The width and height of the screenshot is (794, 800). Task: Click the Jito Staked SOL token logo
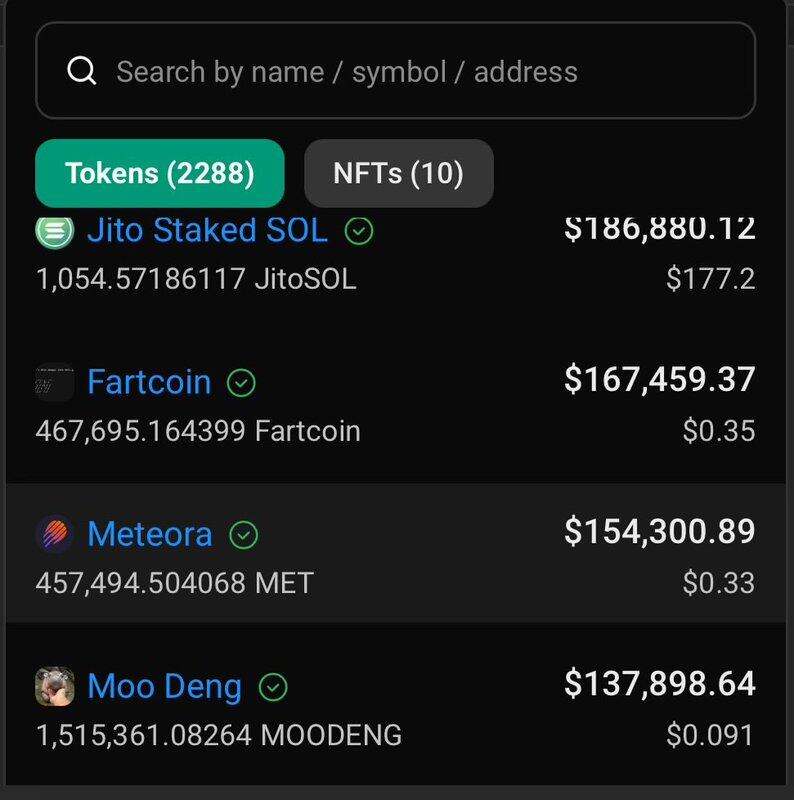[54, 231]
